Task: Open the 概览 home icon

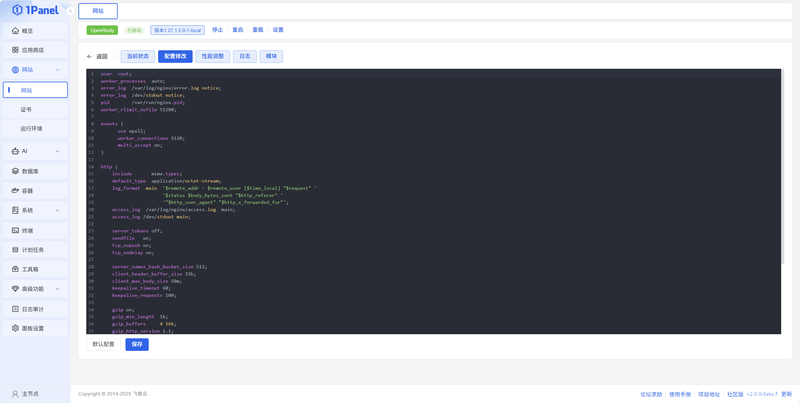Action: pyautogui.click(x=15, y=31)
